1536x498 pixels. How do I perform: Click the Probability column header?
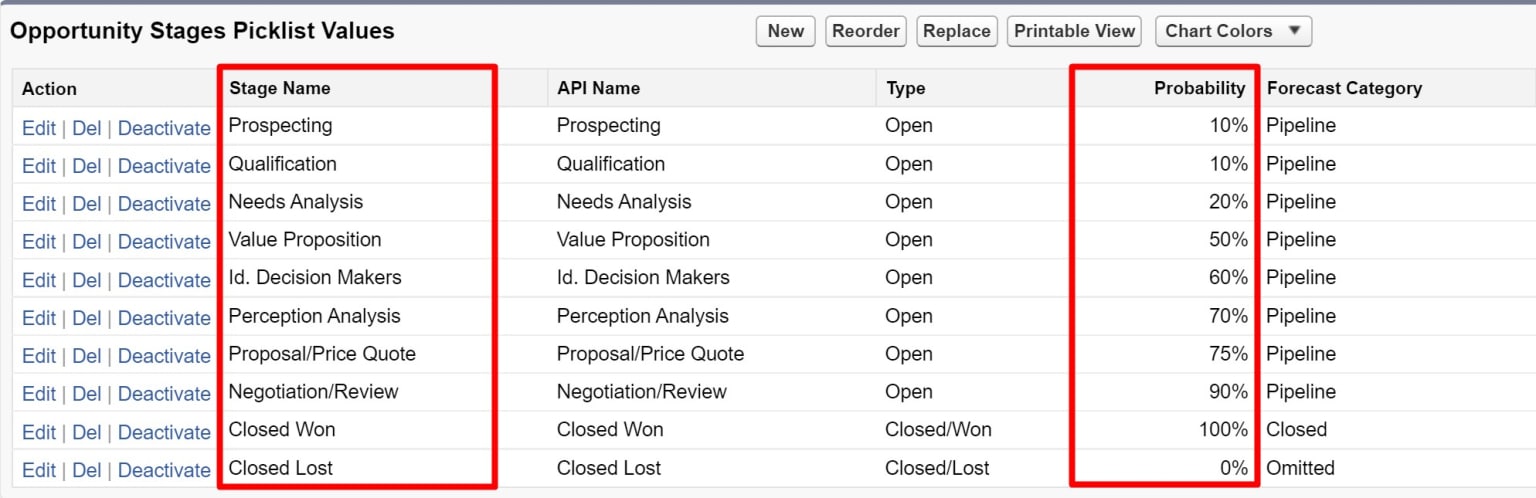tap(1199, 88)
